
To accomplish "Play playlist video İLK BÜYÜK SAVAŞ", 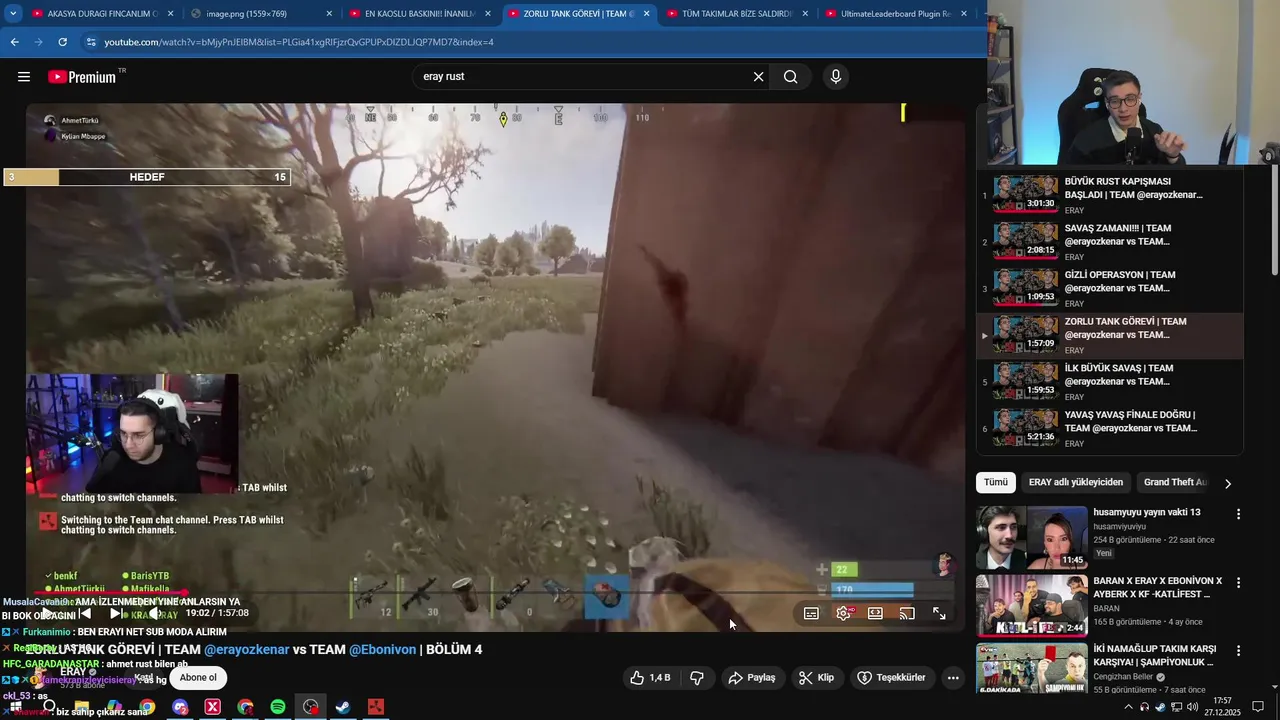I will point(1110,382).
